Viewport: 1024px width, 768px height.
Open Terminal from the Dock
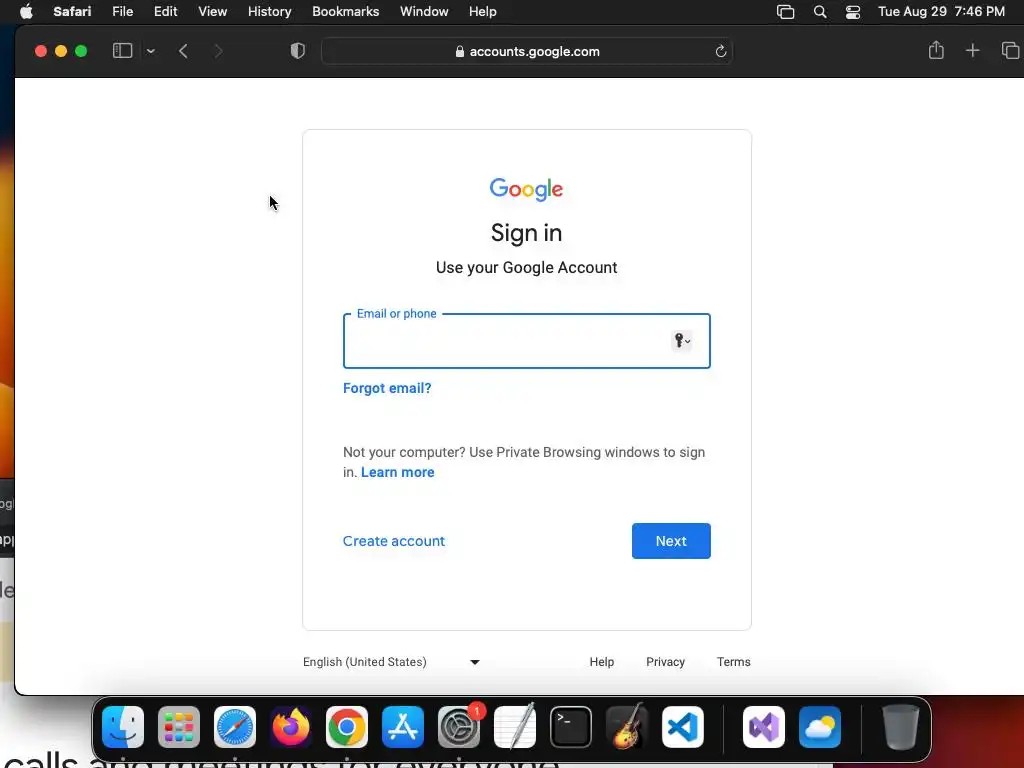pos(571,727)
